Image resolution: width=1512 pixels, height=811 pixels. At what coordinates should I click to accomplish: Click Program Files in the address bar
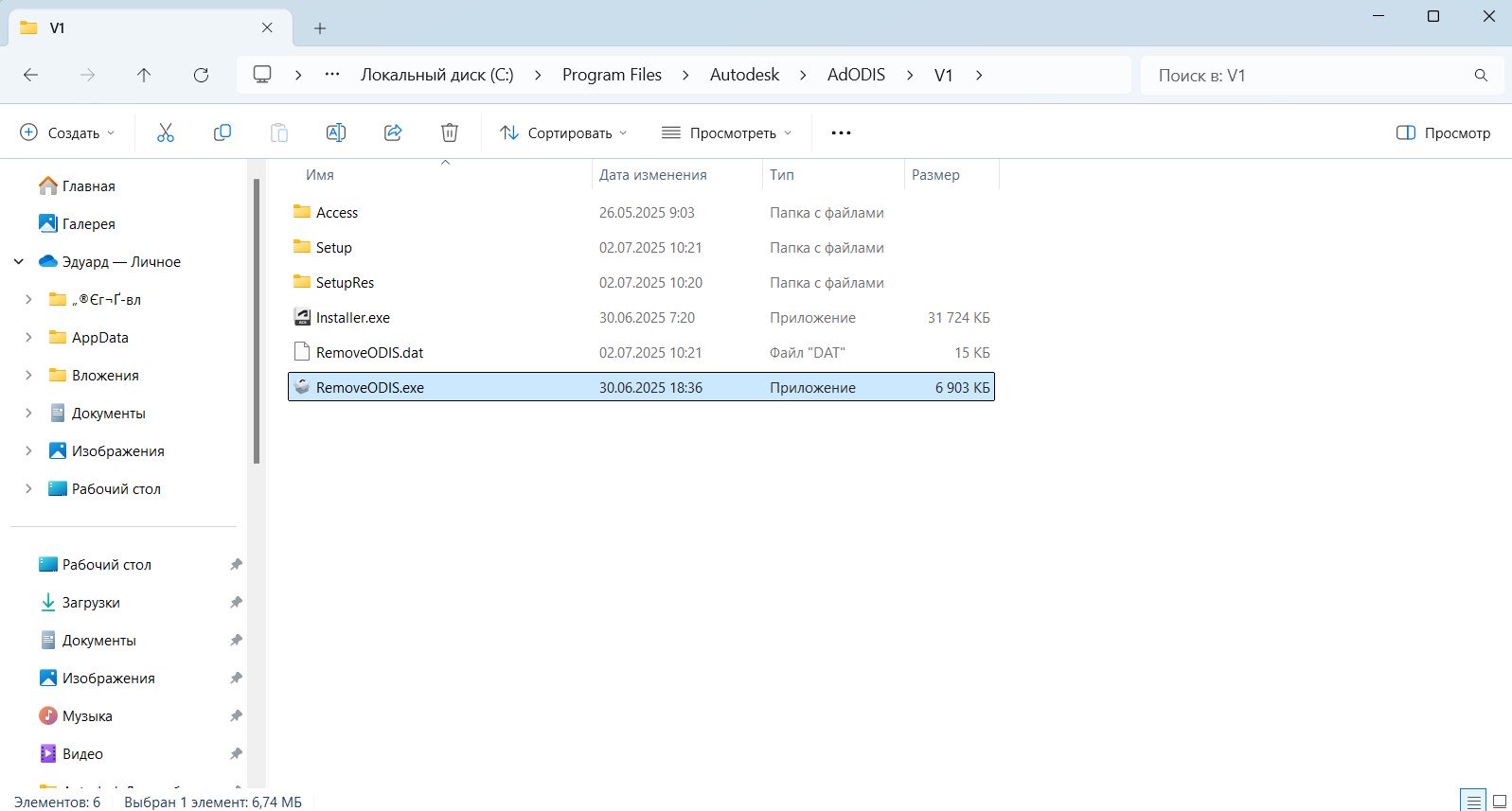612,75
